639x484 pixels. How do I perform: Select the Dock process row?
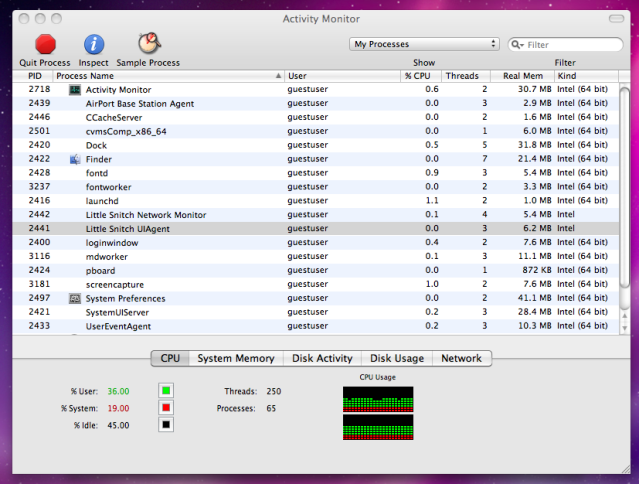point(316,145)
